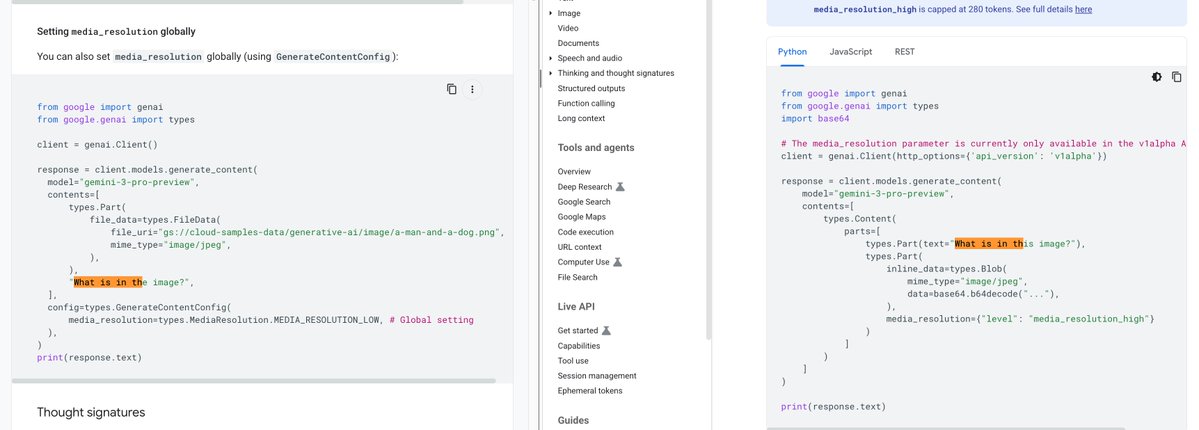Follow the 'here' full details link

[1084, 10]
